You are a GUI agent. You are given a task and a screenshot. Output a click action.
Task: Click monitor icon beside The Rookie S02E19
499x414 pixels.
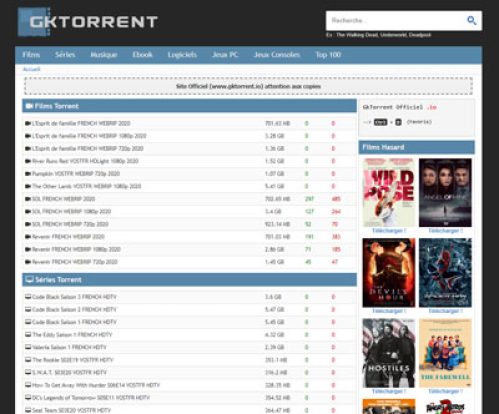(28, 360)
